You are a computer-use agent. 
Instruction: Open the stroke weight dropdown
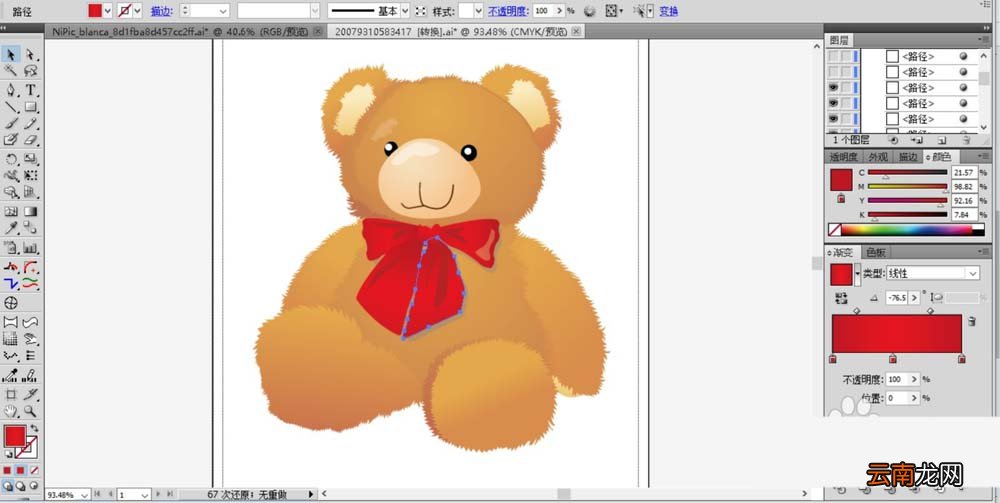pyautogui.click(x=223, y=11)
